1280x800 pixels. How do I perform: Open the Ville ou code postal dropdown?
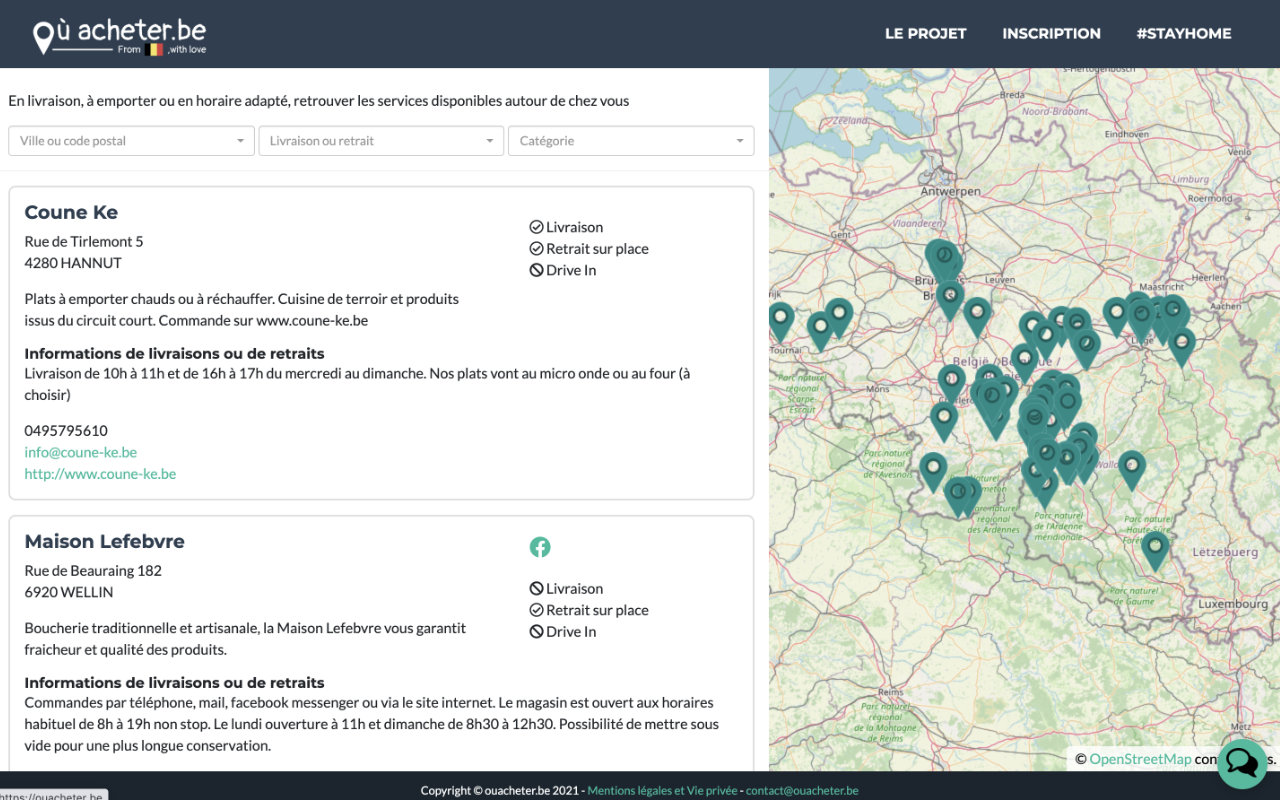point(130,140)
